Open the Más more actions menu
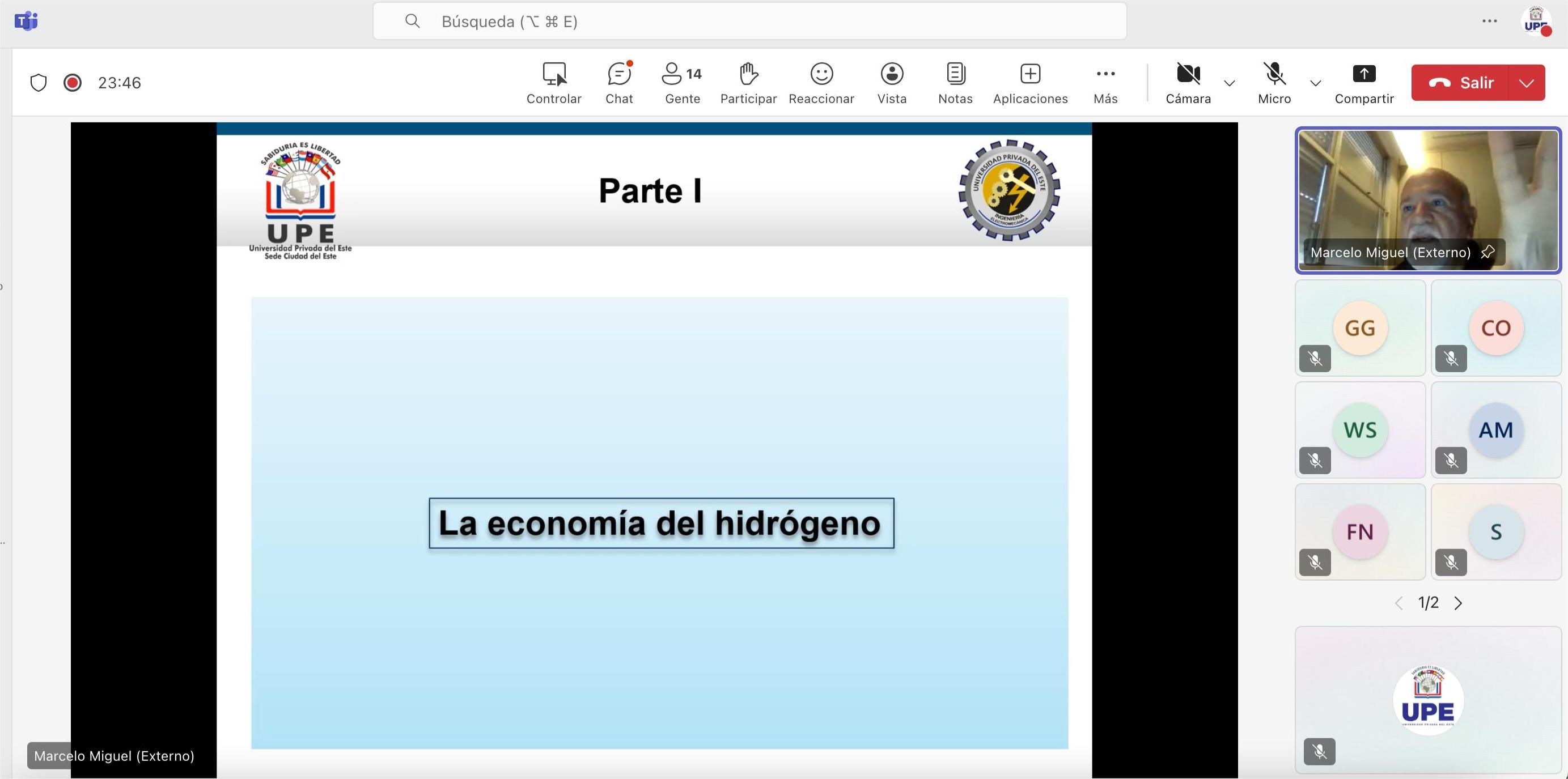This screenshot has width=1568, height=779. click(x=1105, y=83)
